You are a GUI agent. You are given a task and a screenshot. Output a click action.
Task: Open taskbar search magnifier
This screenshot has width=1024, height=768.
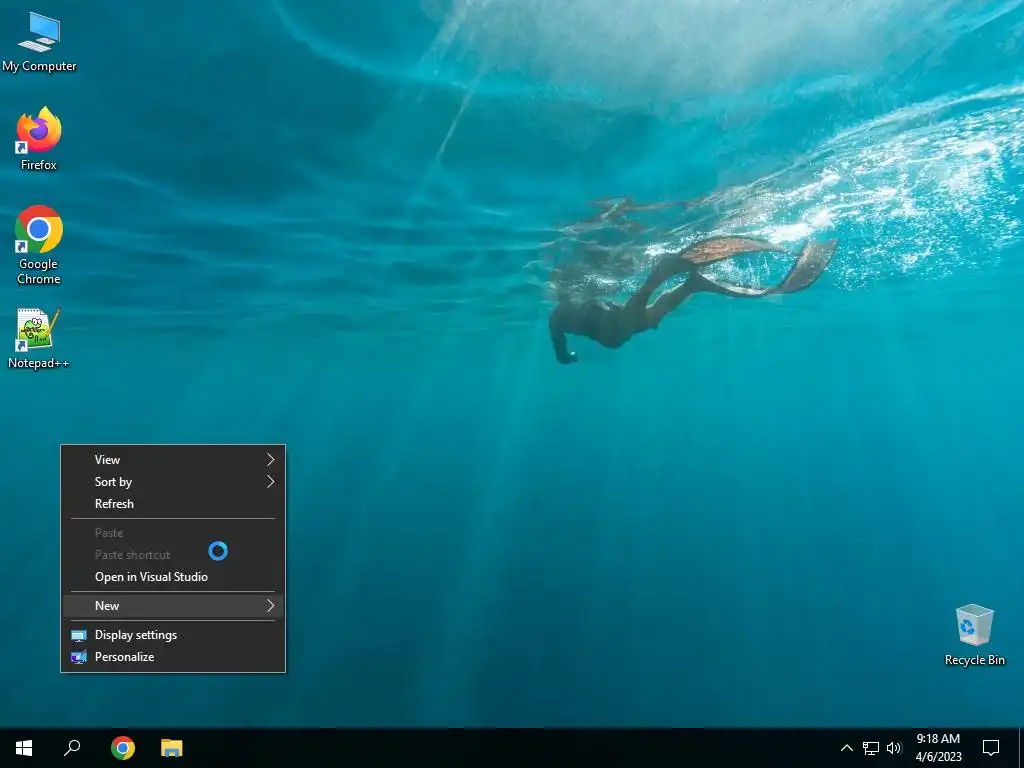(72, 748)
